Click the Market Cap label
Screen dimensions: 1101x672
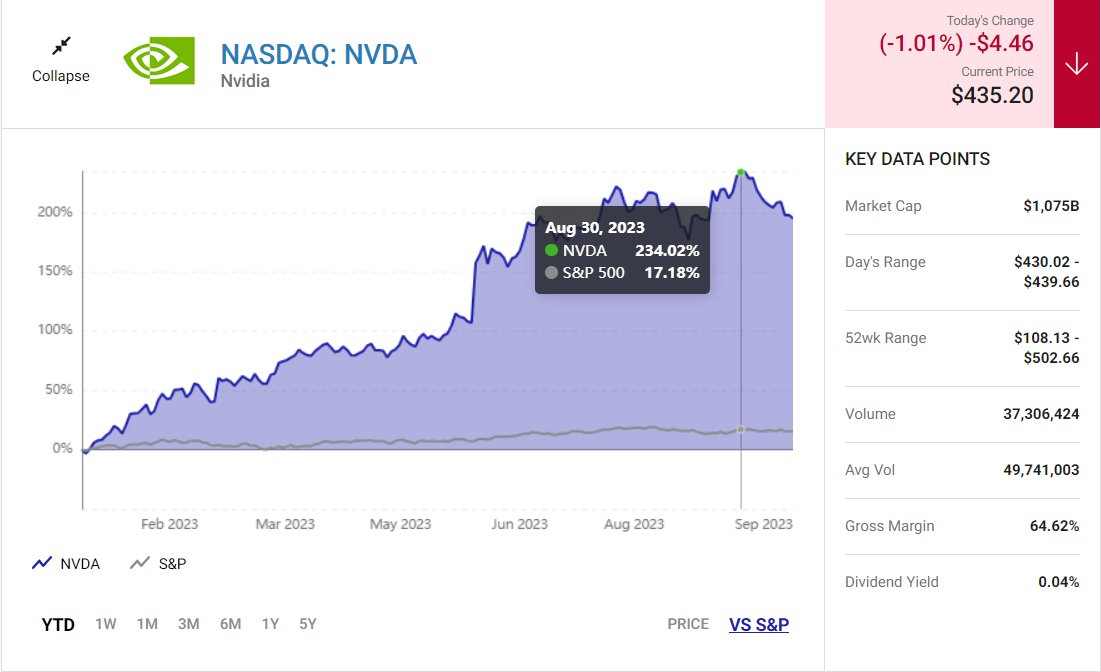pyautogui.click(x=883, y=206)
